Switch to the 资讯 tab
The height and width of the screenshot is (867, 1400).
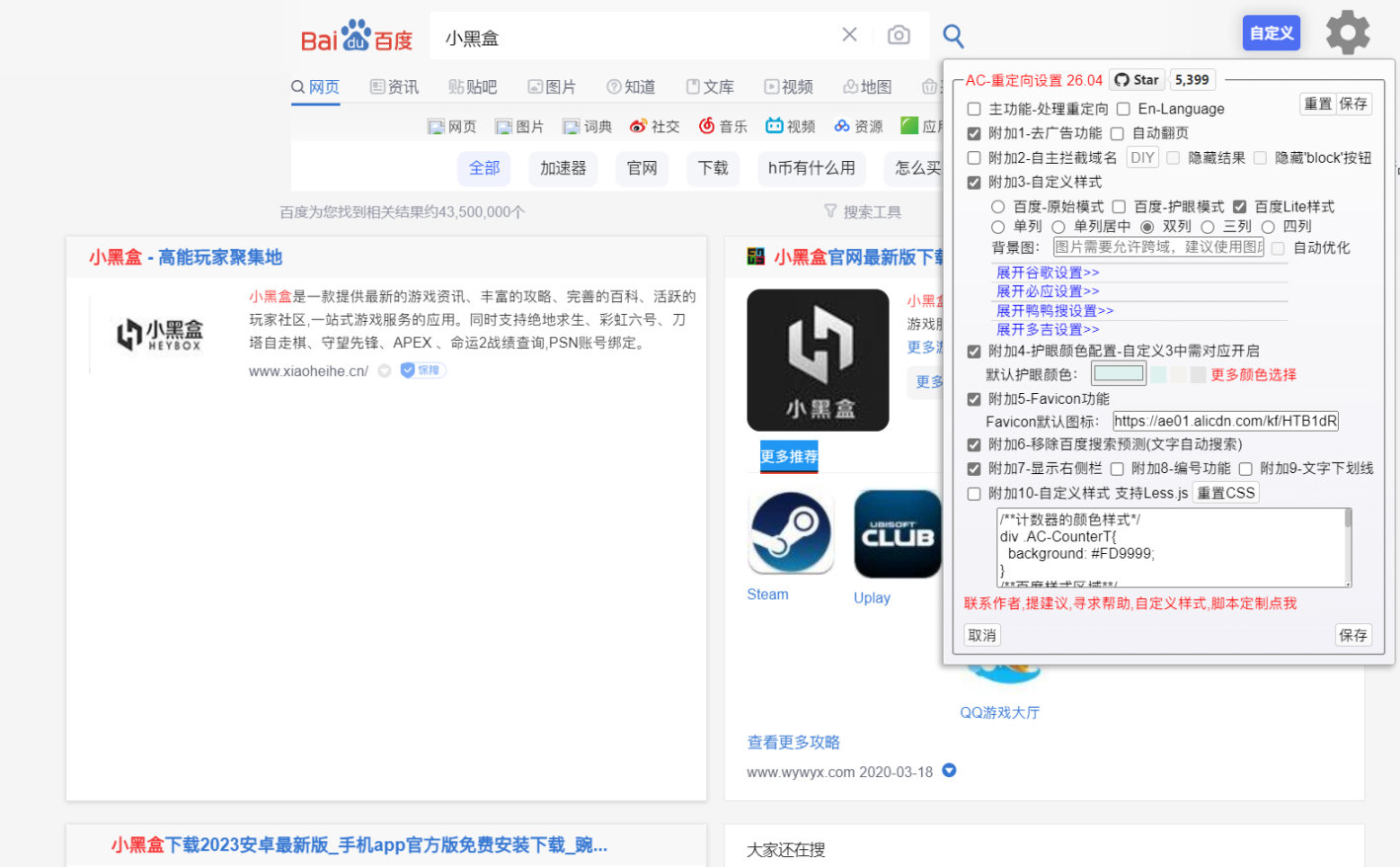coord(394,87)
